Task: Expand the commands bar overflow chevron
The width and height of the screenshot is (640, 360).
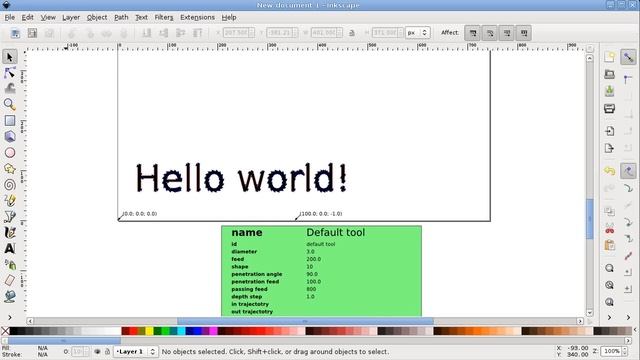Action: coord(609,317)
